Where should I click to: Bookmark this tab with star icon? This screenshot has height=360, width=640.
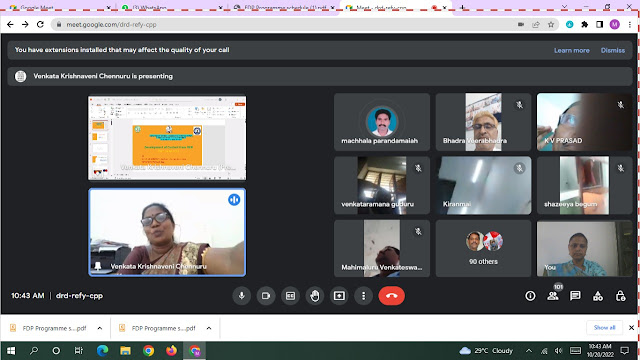(551, 24)
